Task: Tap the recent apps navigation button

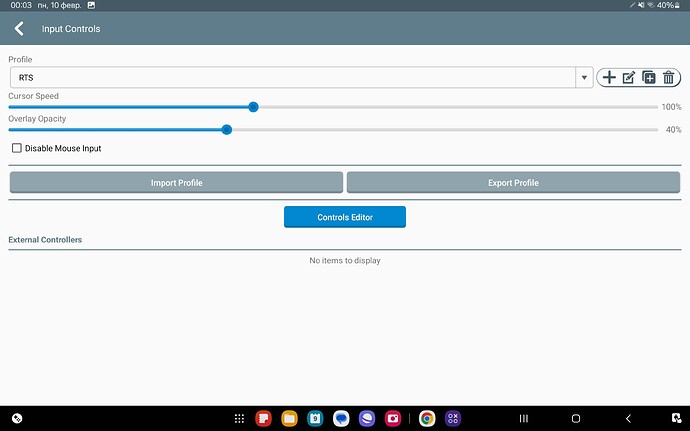Action: coord(522,418)
